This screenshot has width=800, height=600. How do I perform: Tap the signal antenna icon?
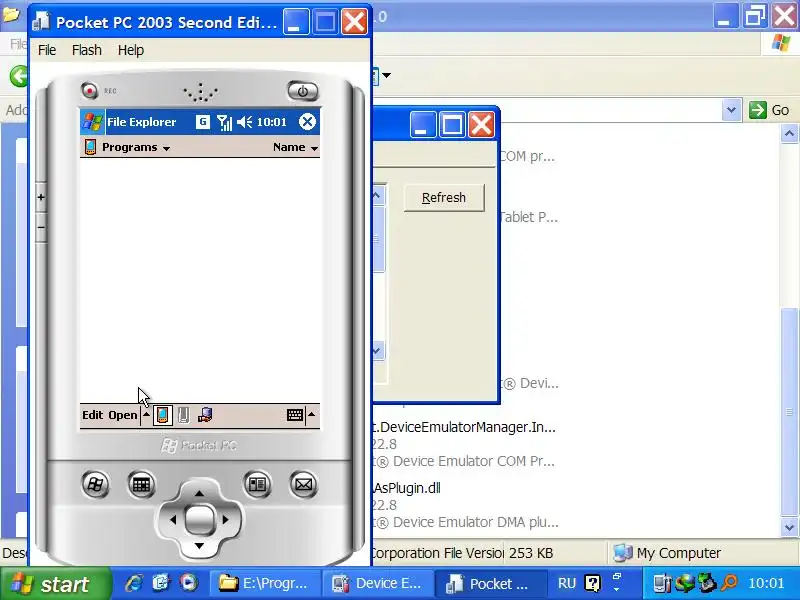224,122
